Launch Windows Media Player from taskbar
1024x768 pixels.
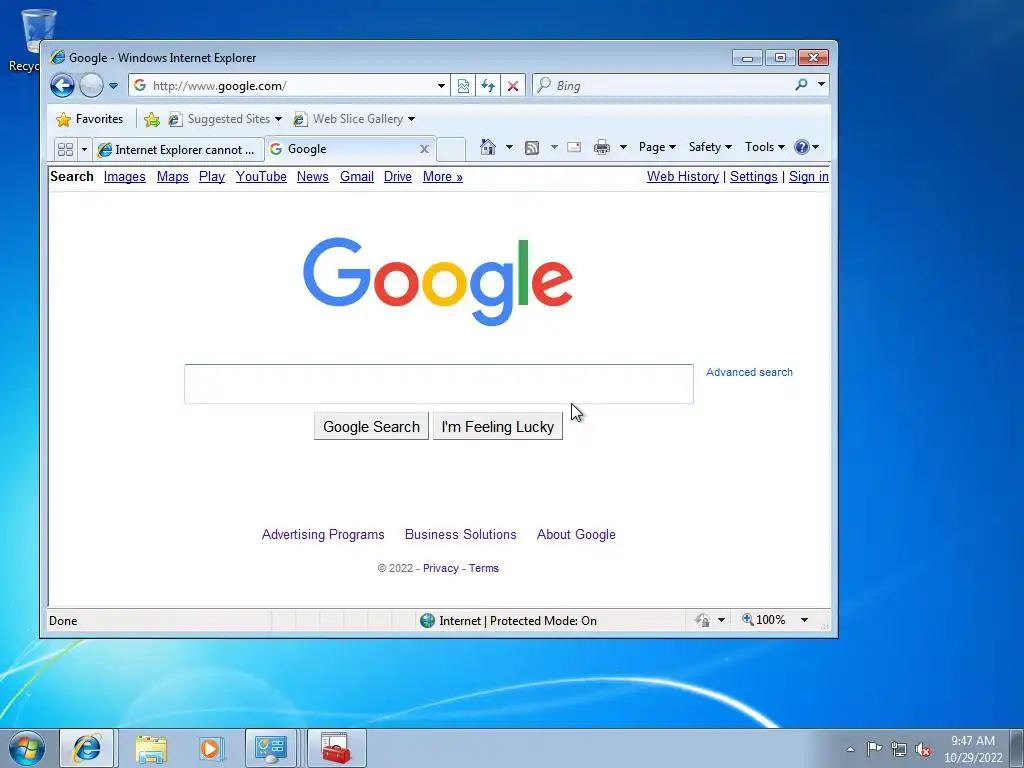point(210,748)
